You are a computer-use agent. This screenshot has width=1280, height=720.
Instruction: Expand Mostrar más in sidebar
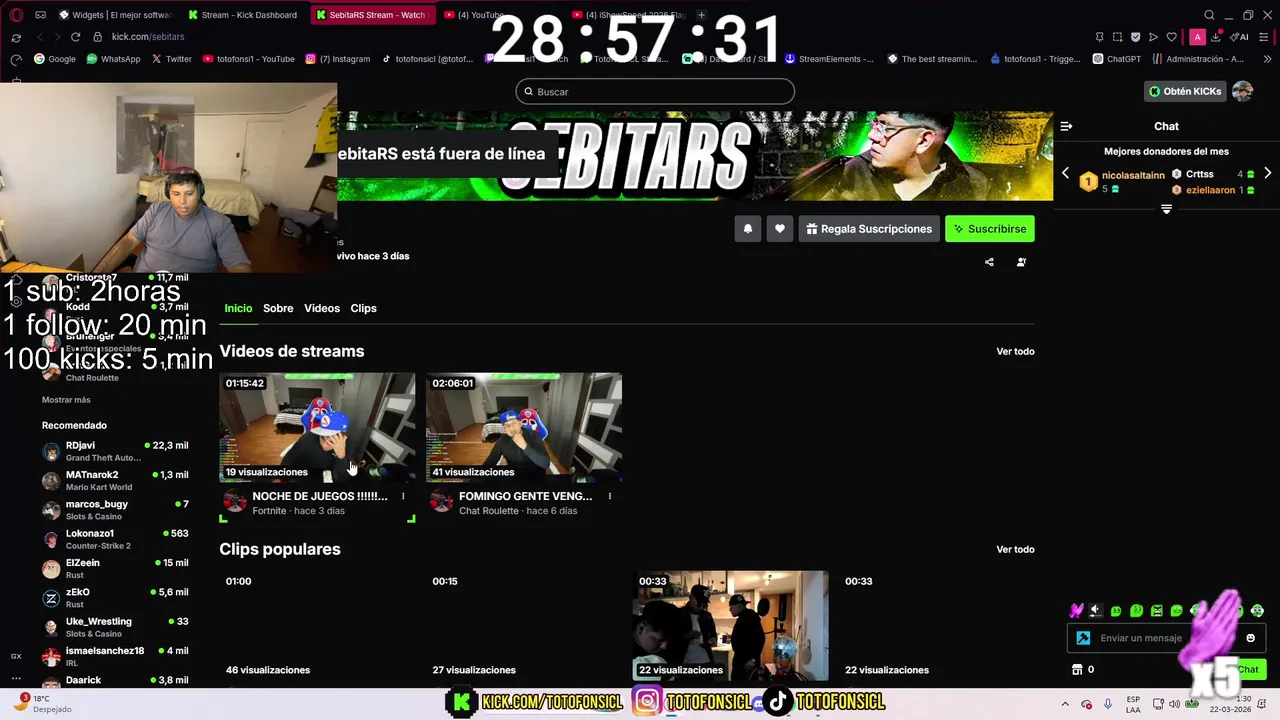click(66, 400)
